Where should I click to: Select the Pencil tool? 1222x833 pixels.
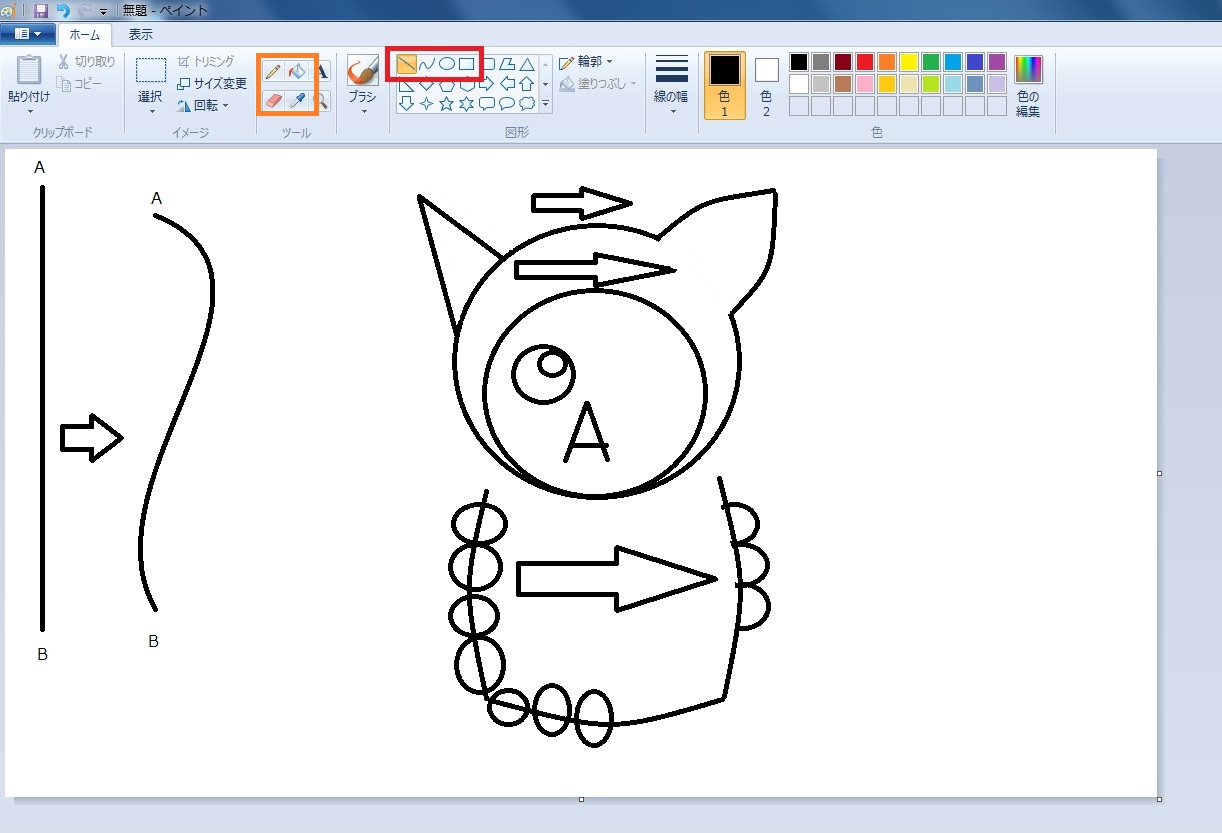click(273, 71)
